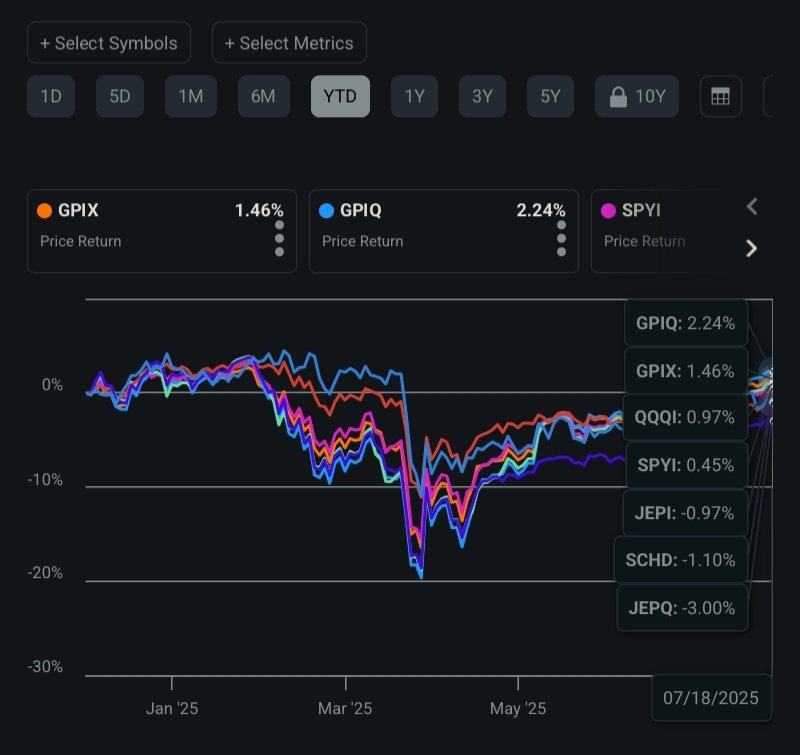The width and height of the screenshot is (800, 755).
Task: Click the -30% y-axis label
Action: click(x=45, y=667)
